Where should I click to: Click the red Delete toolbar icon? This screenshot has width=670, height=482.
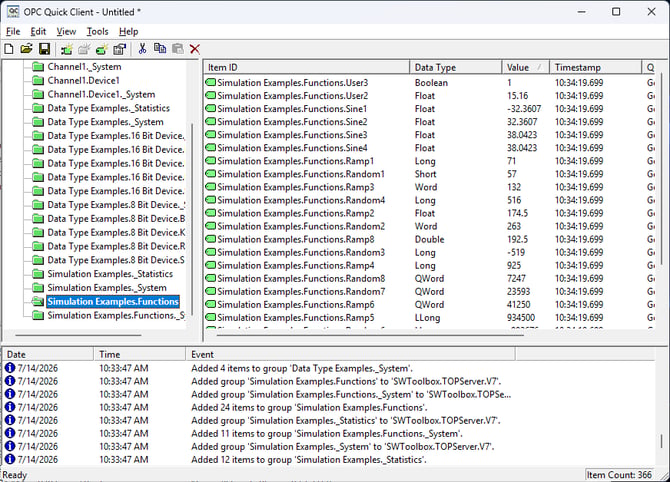[x=195, y=49]
